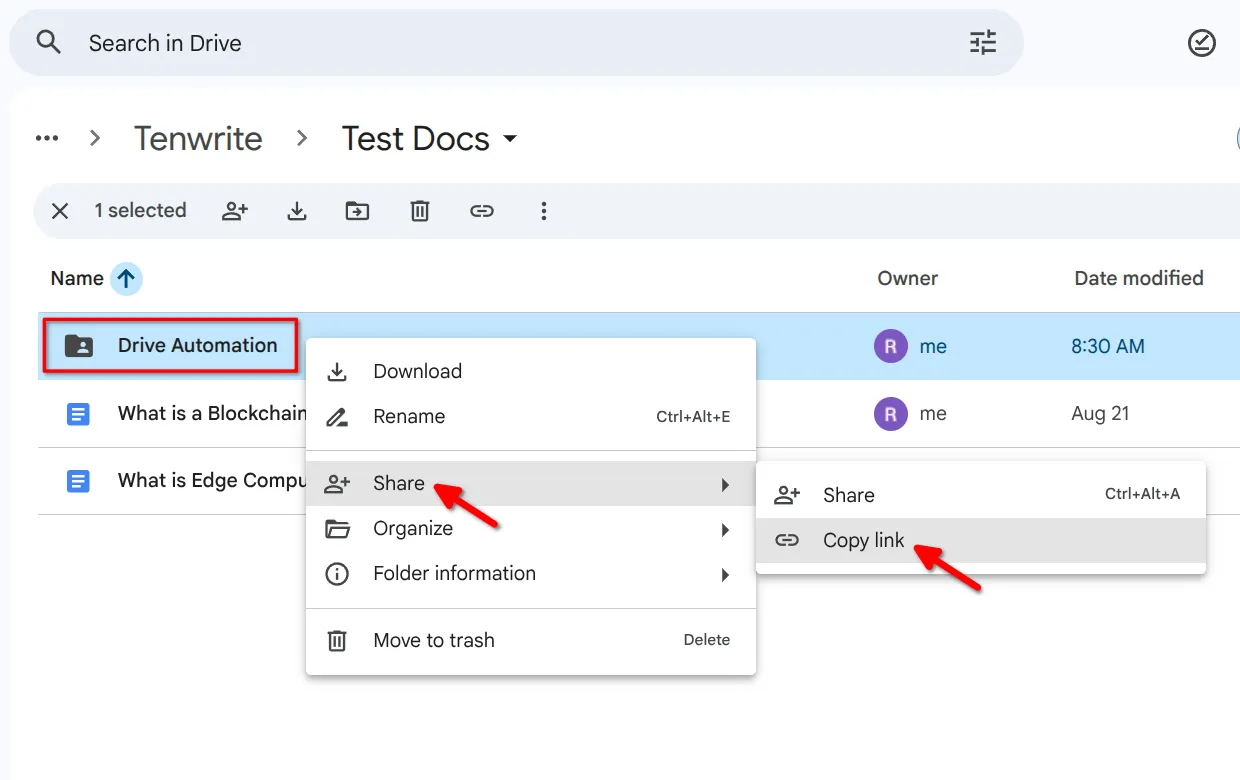
Task: Select the What is a Blockchain document
Action: (210, 413)
